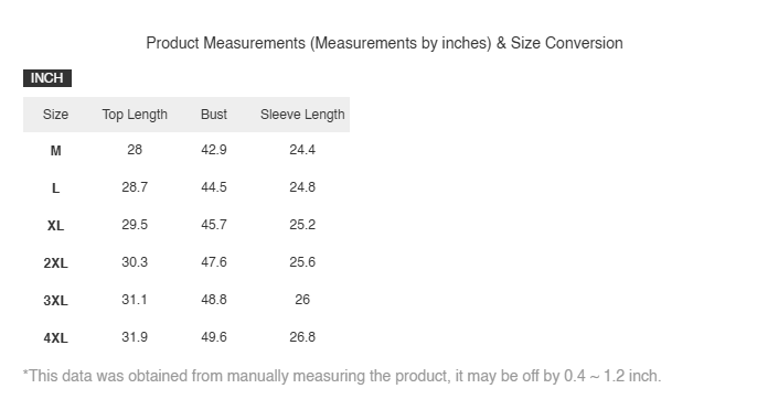Click the 25.2 sleeve length value

(302, 225)
